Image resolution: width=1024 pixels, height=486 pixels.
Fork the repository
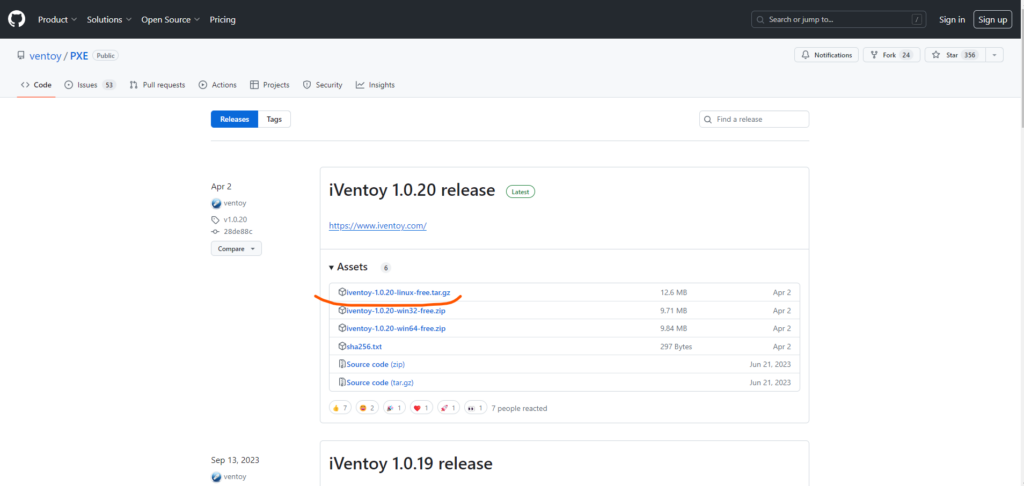(x=891, y=55)
